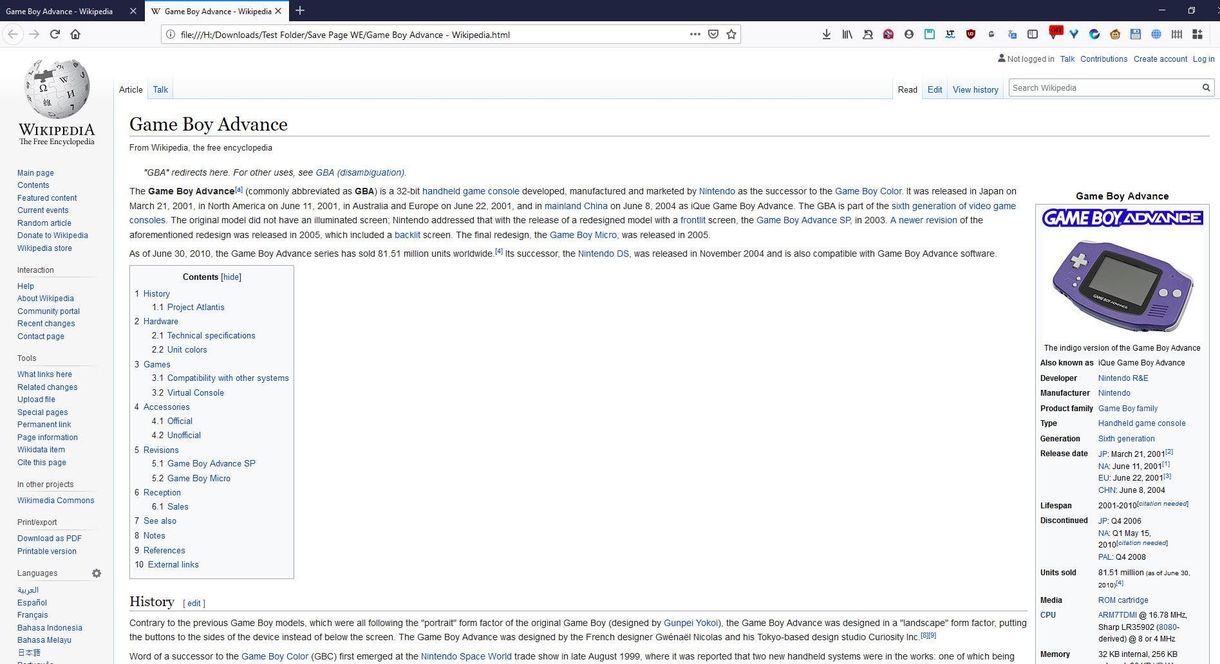Open language settings gear icon in sidebar
Screen dimensions: 1220x664
tap(97, 573)
